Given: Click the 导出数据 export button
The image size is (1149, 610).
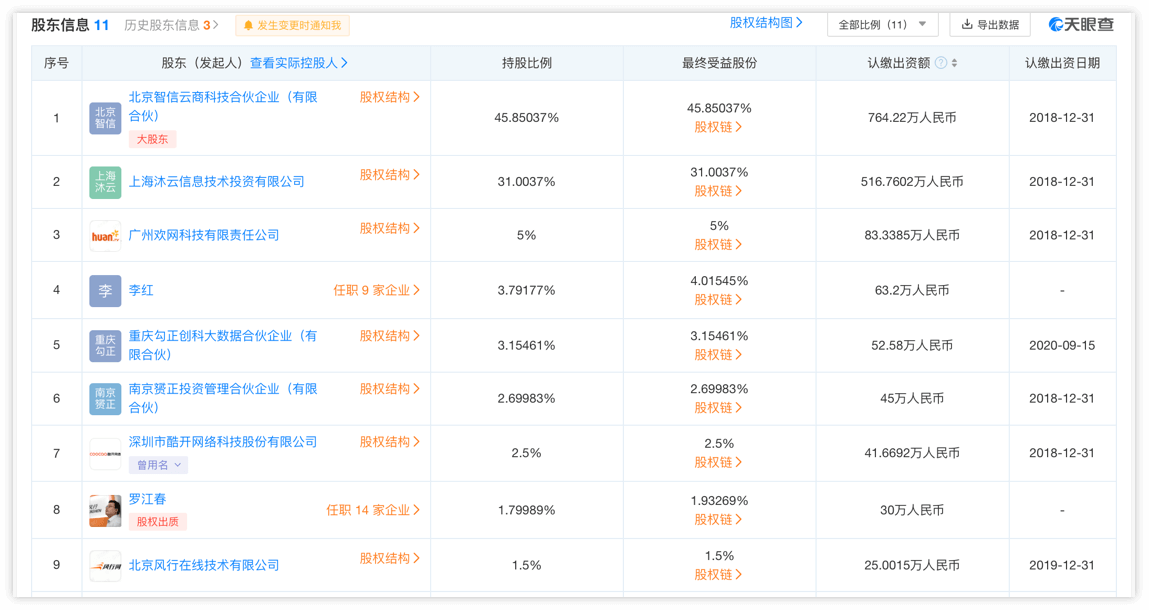Looking at the screenshot, I should pos(990,25).
